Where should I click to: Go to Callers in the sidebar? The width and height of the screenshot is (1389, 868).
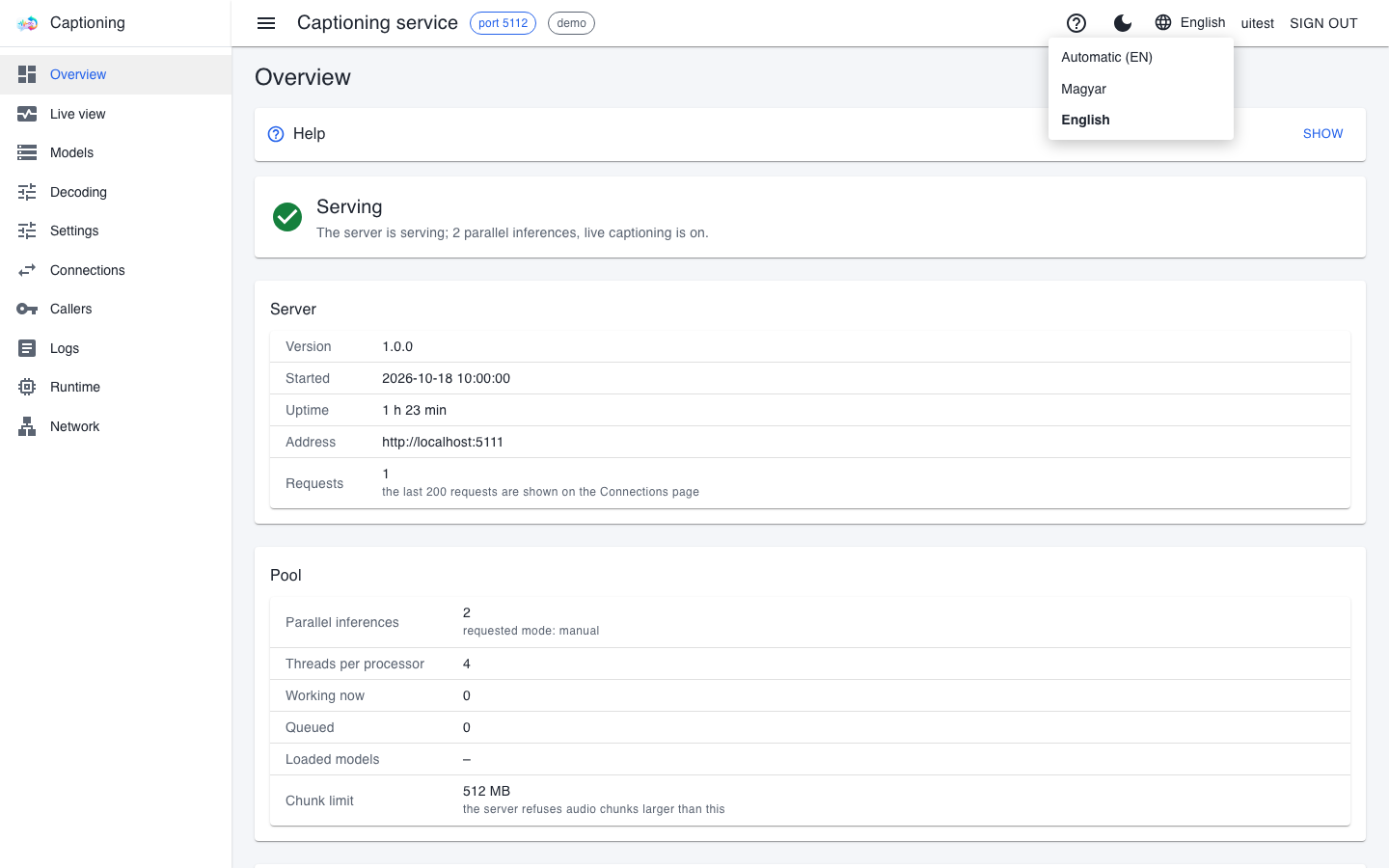pyautogui.click(x=116, y=309)
